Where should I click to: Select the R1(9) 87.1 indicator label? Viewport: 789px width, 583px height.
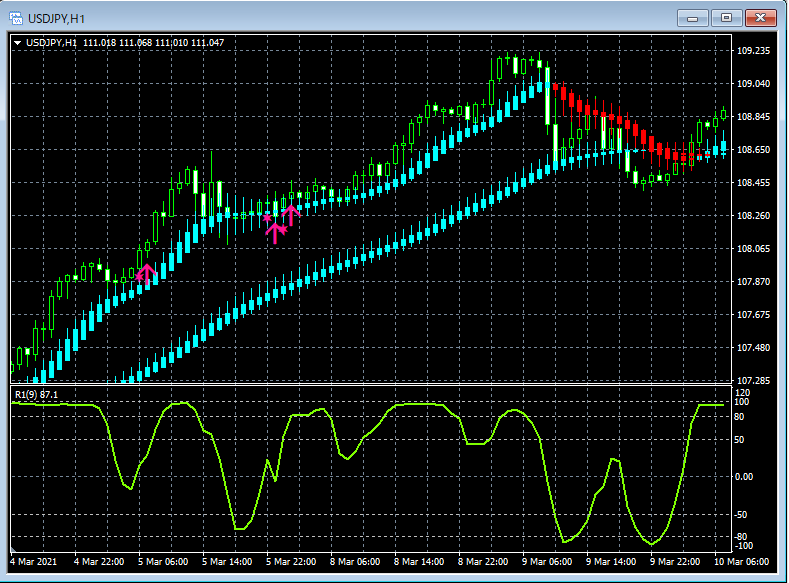tap(36, 395)
